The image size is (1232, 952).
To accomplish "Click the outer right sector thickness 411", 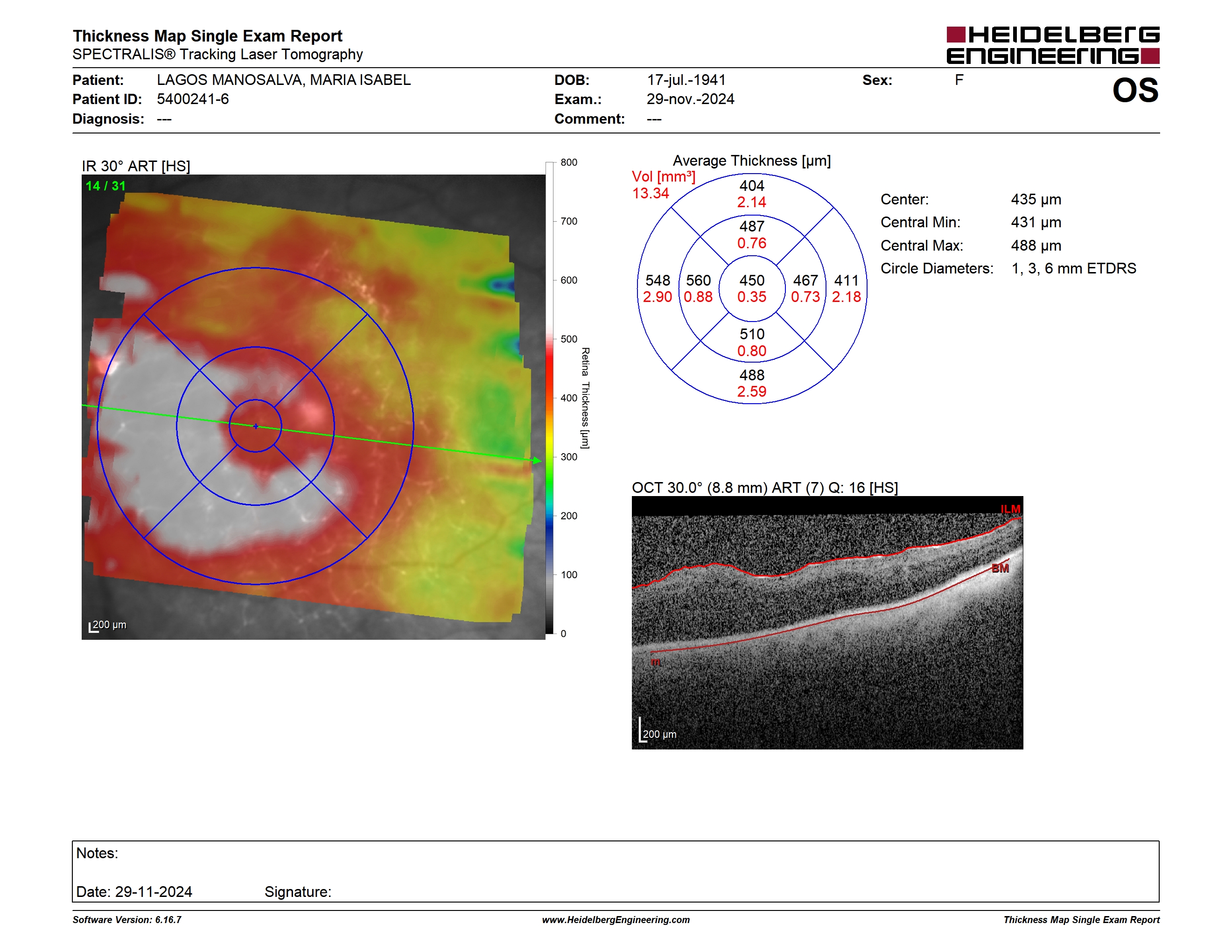I will 846,280.
